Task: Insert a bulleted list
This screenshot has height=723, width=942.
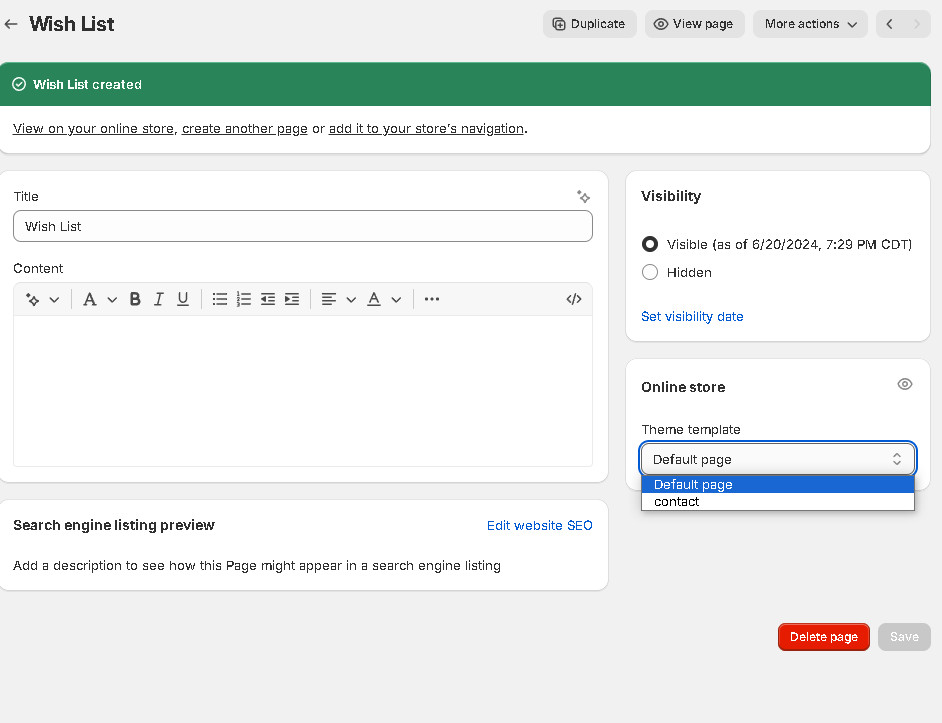Action: click(220, 299)
